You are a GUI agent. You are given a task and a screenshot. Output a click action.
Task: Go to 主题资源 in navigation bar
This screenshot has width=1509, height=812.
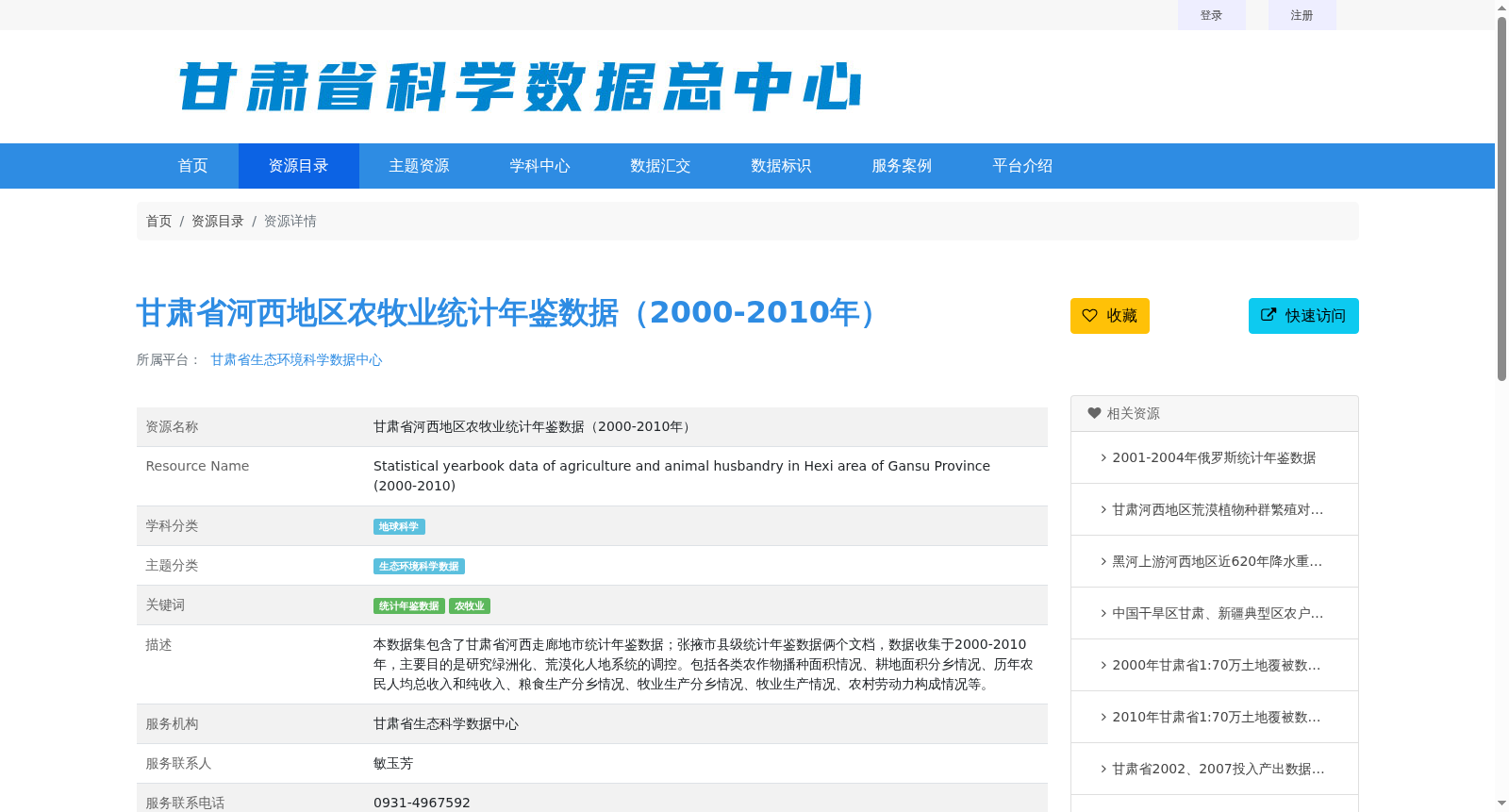click(x=420, y=166)
